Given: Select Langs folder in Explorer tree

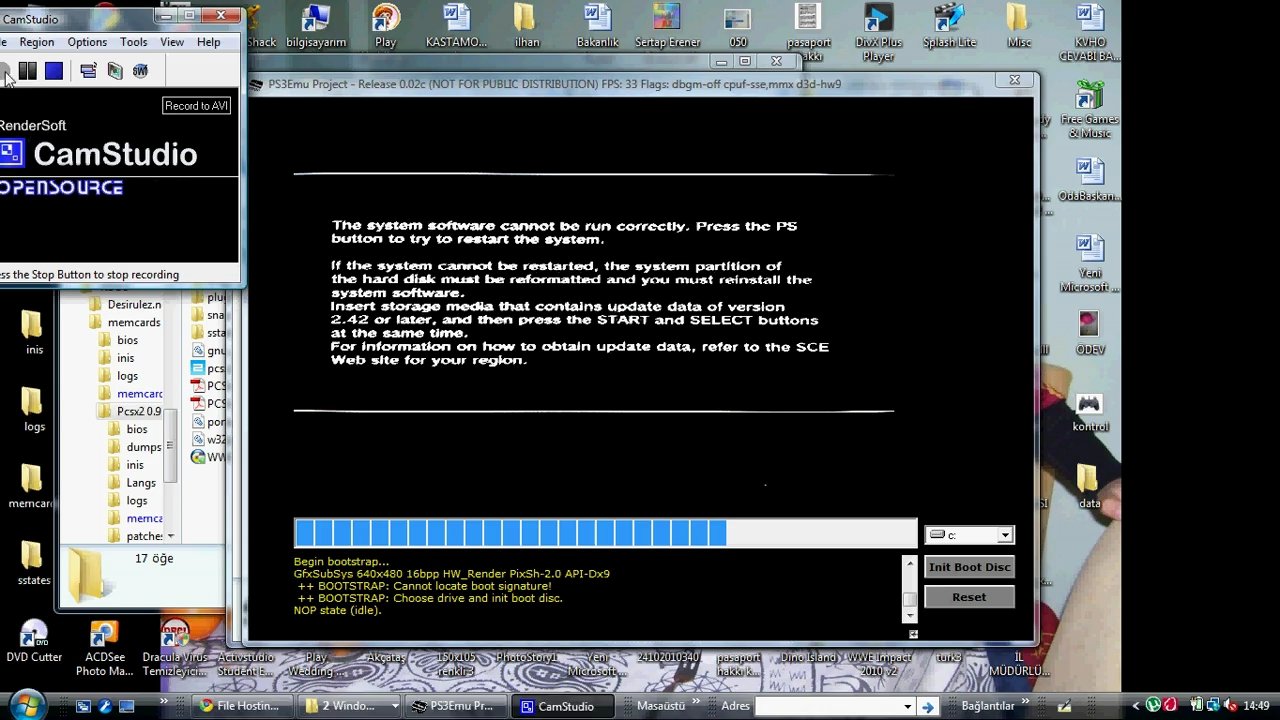Looking at the screenshot, I should click(132, 482).
